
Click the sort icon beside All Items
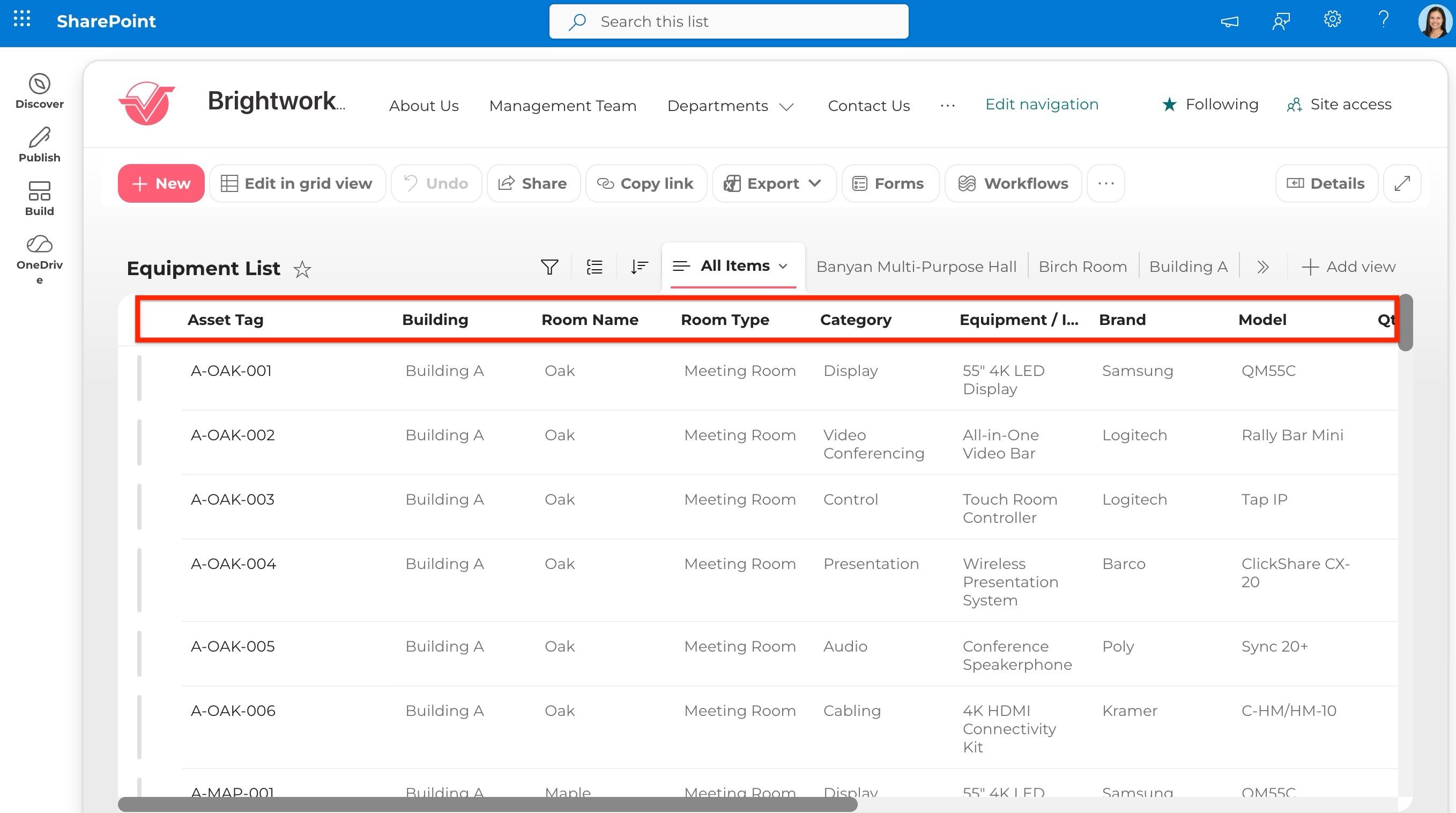click(639, 267)
